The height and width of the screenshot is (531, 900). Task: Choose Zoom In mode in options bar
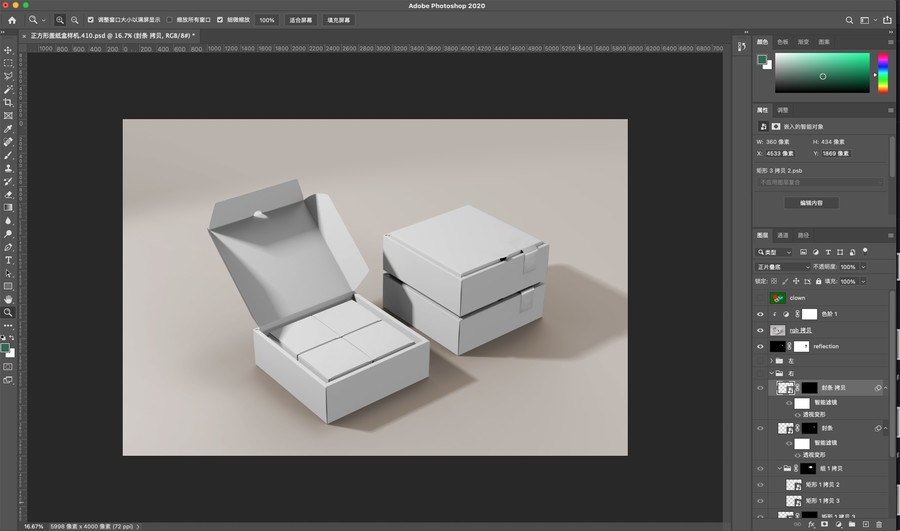click(x=60, y=20)
